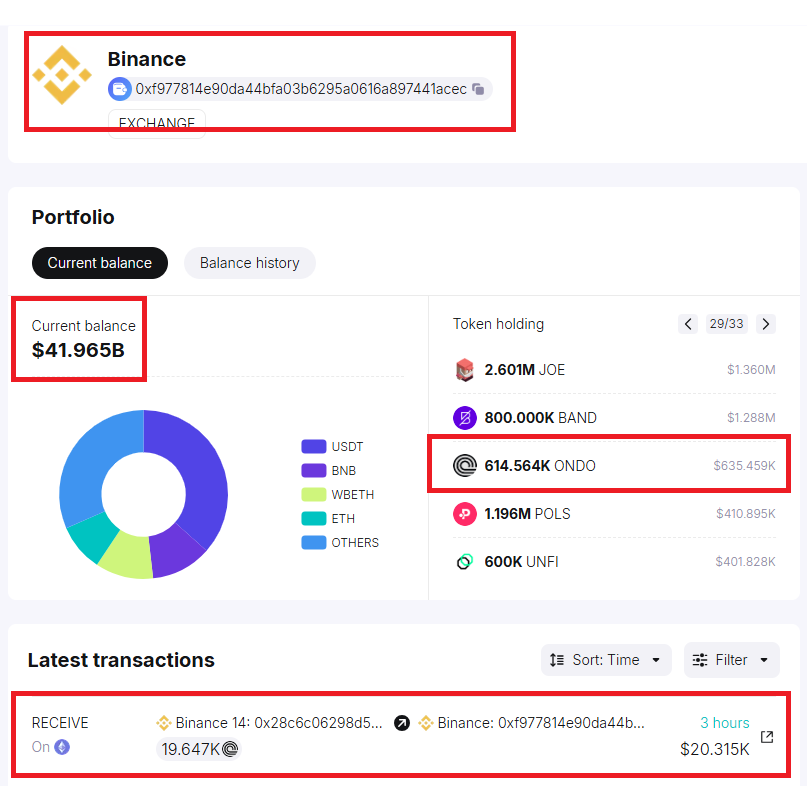Viewport: 807px width, 786px height.
Task: Click the $401.828K value
Action: click(745, 562)
